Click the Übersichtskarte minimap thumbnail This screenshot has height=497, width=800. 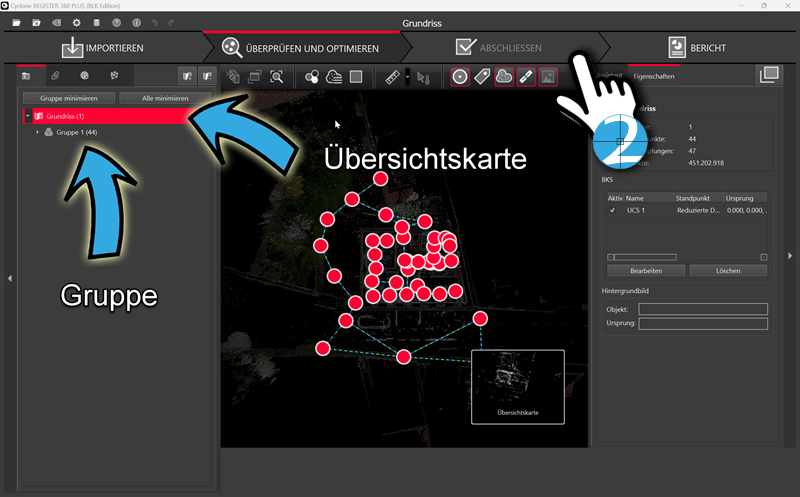pyautogui.click(x=518, y=387)
